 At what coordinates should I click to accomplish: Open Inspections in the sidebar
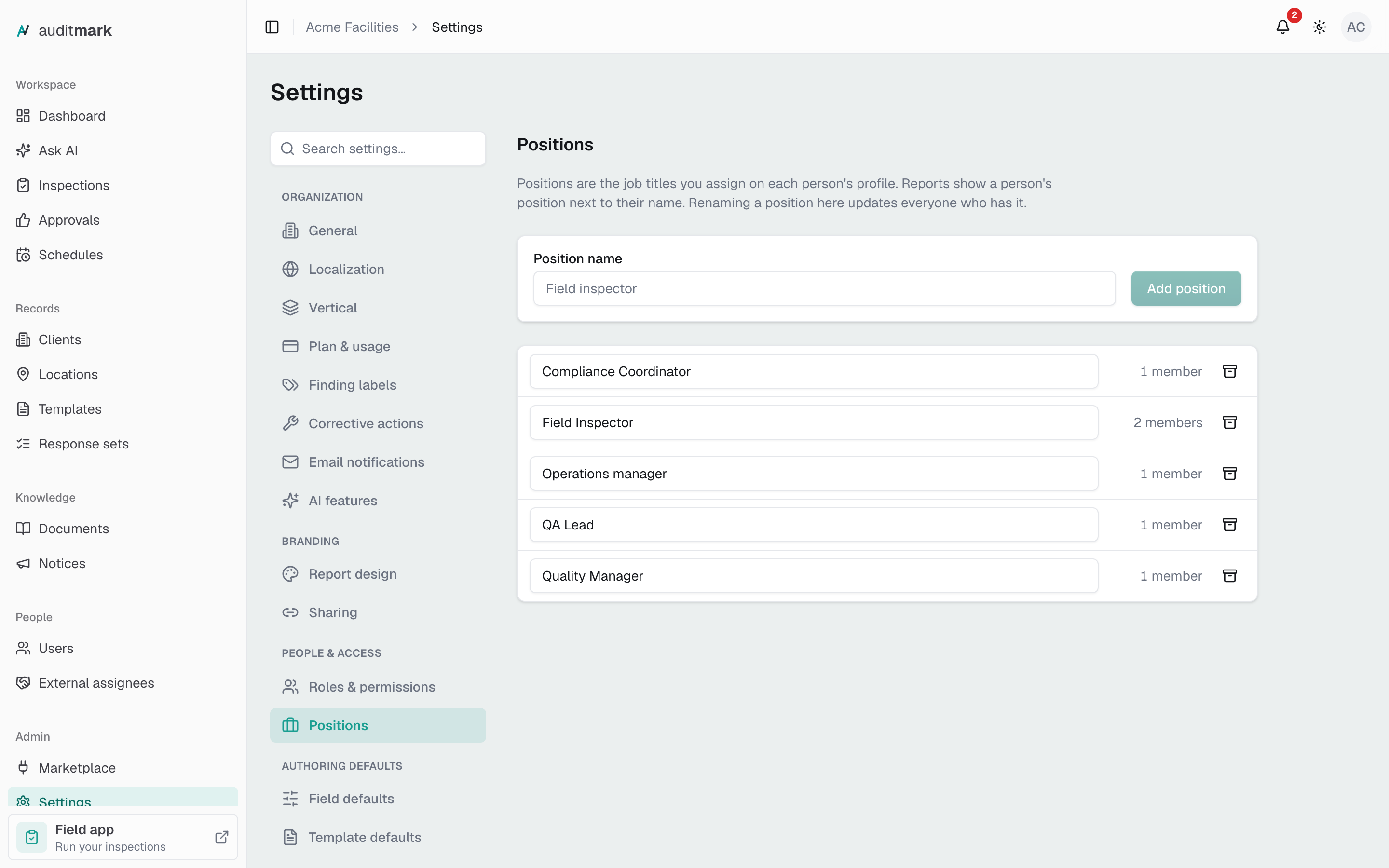pyautogui.click(x=123, y=186)
